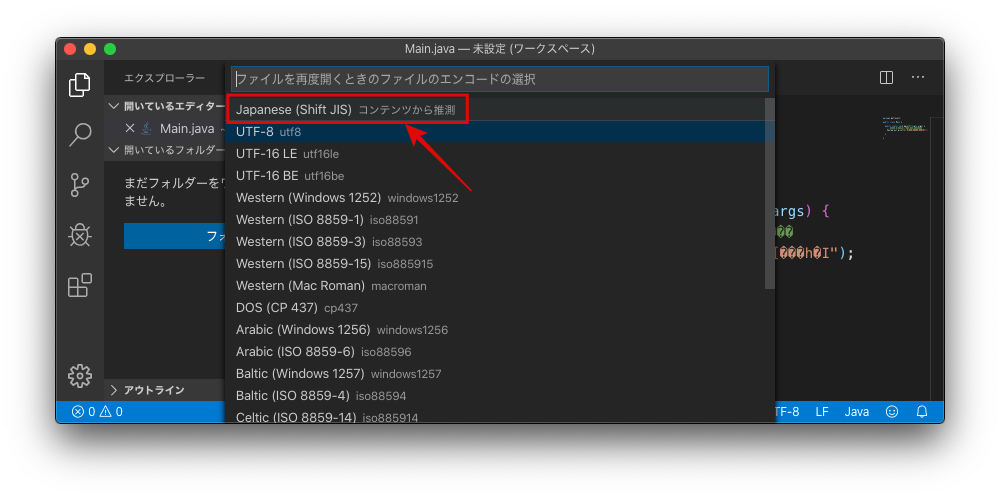Click the split editor icon
This screenshot has height=497, width=1000.
click(886, 78)
